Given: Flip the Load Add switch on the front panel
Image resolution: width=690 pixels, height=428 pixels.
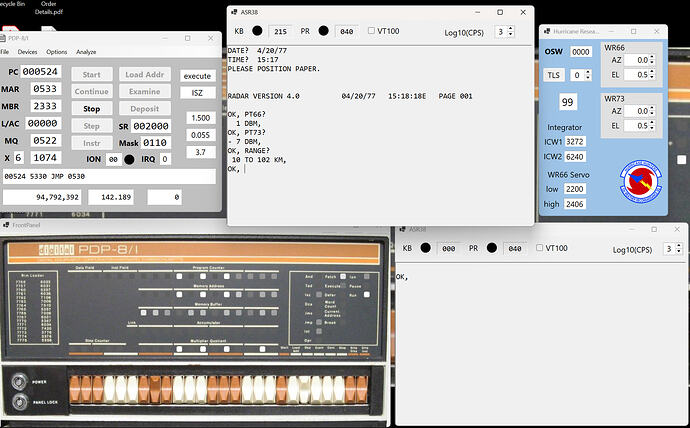Looking at the screenshot, I should point(293,389).
